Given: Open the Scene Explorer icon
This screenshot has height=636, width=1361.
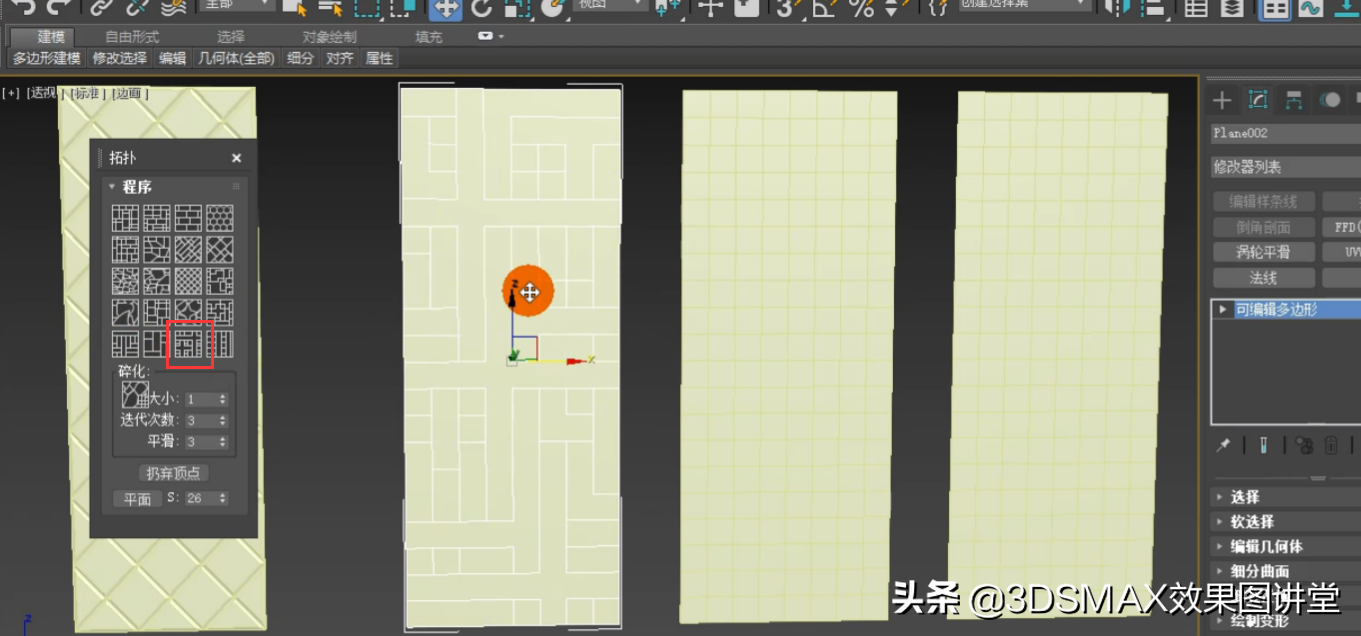Looking at the screenshot, I should coord(1196,7).
